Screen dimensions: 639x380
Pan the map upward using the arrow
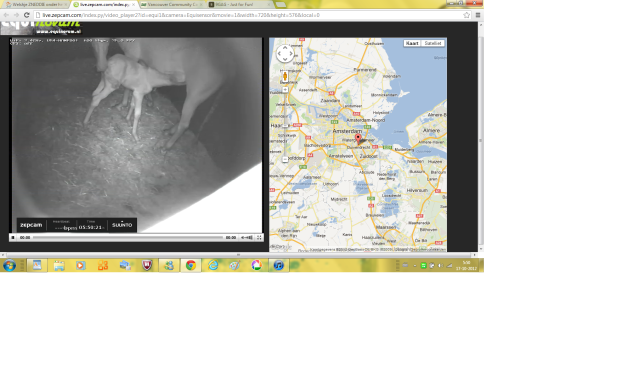(x=285, y=48)
